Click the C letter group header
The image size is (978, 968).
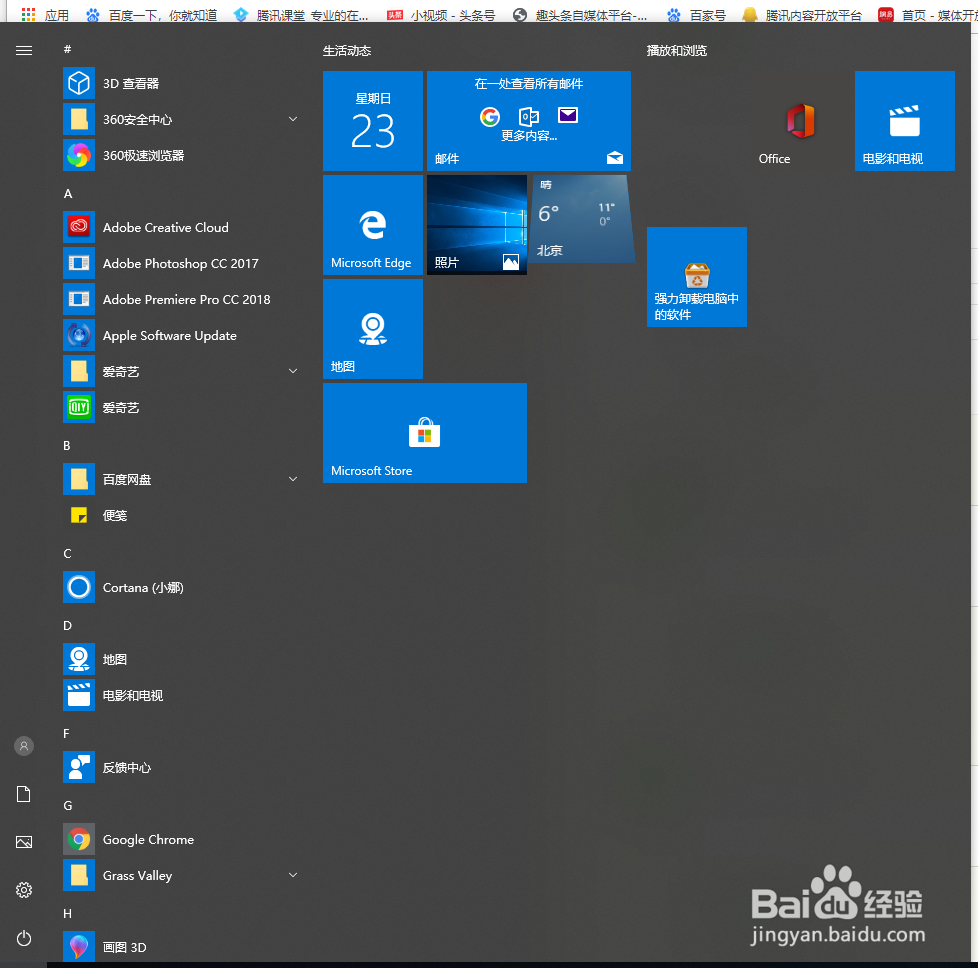(x=67, y=553)
